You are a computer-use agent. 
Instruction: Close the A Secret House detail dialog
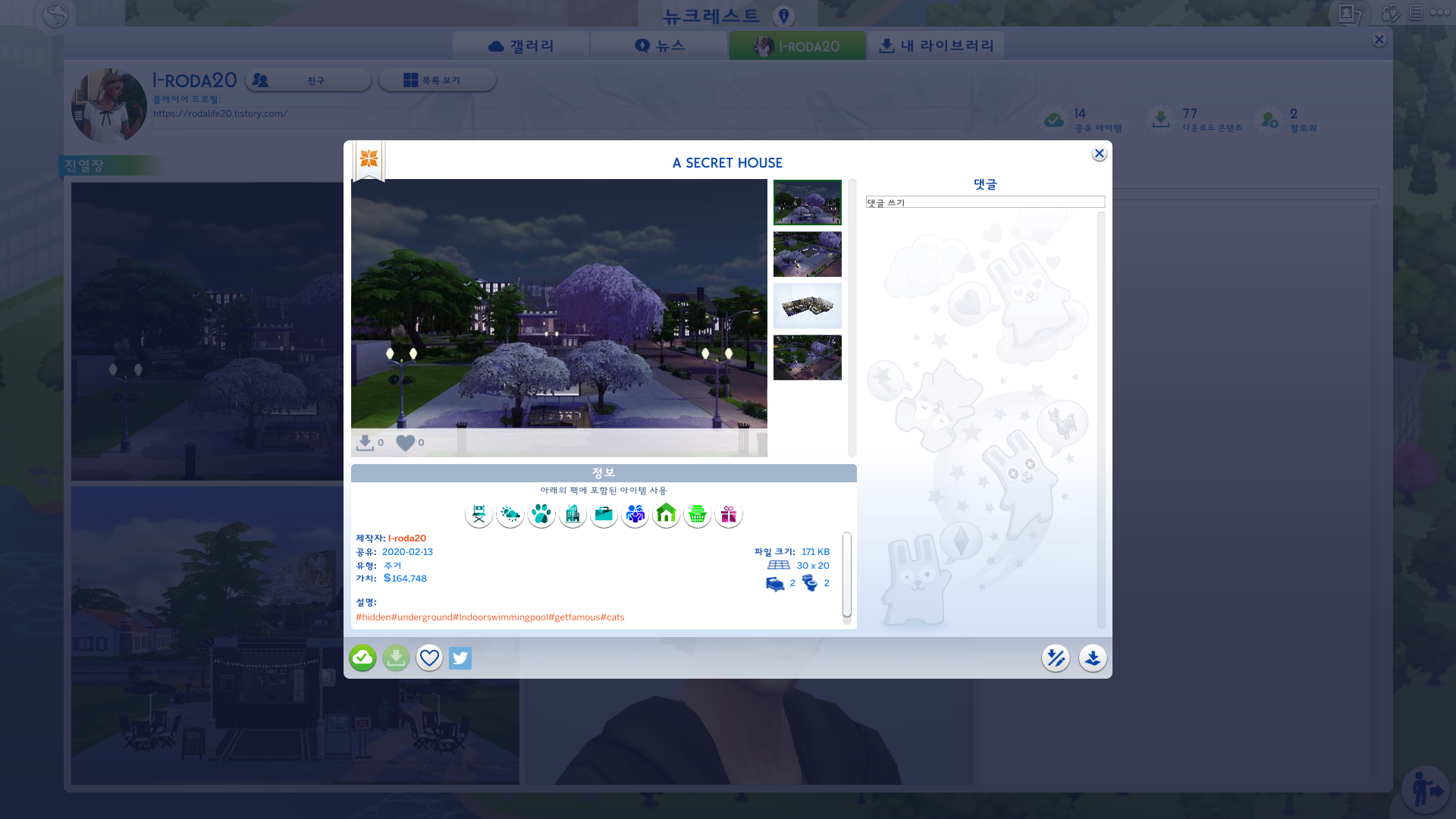pos(1100,153)
